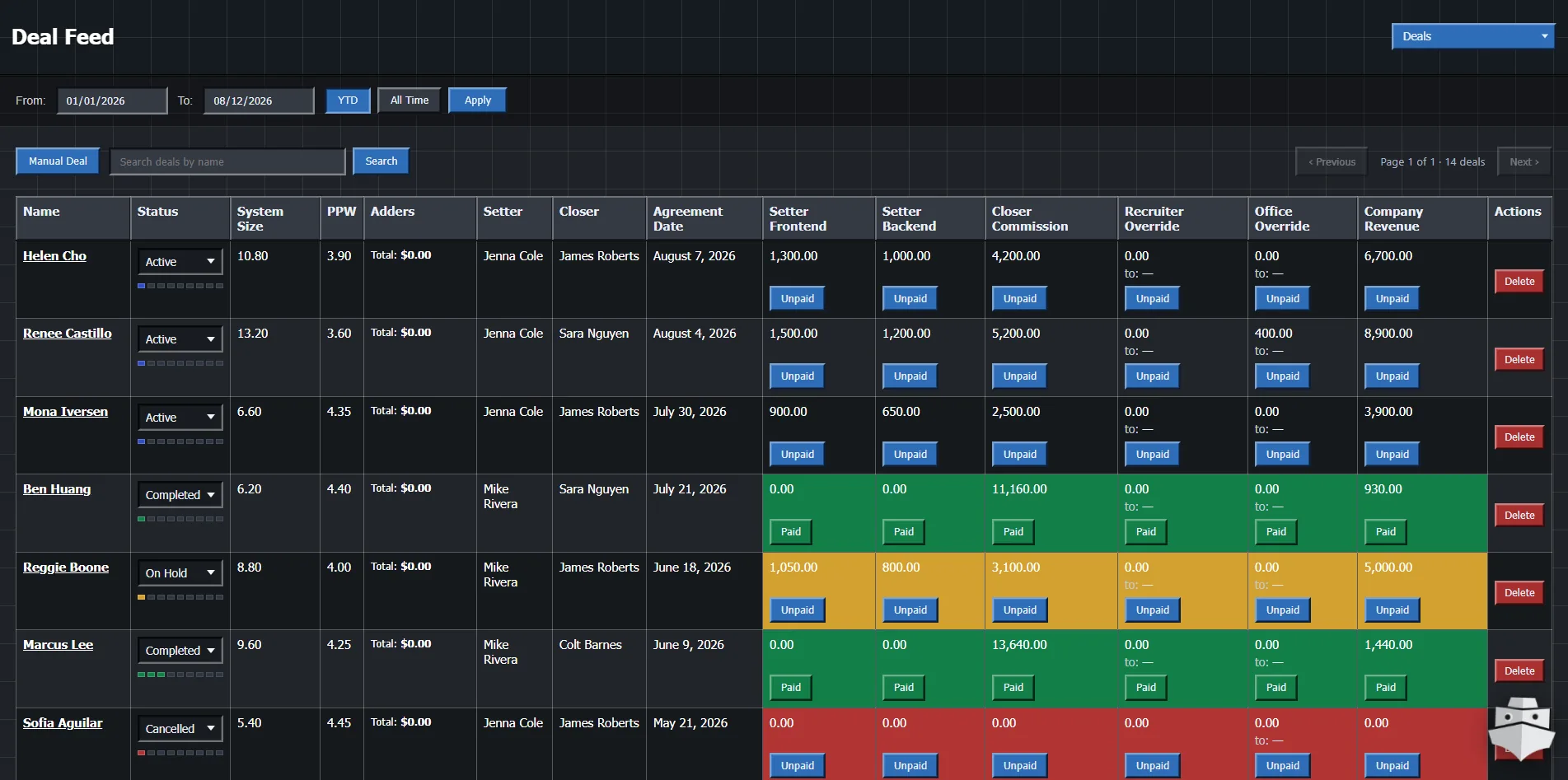Delete the Ben Huang deal
Viewport: 1568px width, 780px height.
(x=1519, y=516)
